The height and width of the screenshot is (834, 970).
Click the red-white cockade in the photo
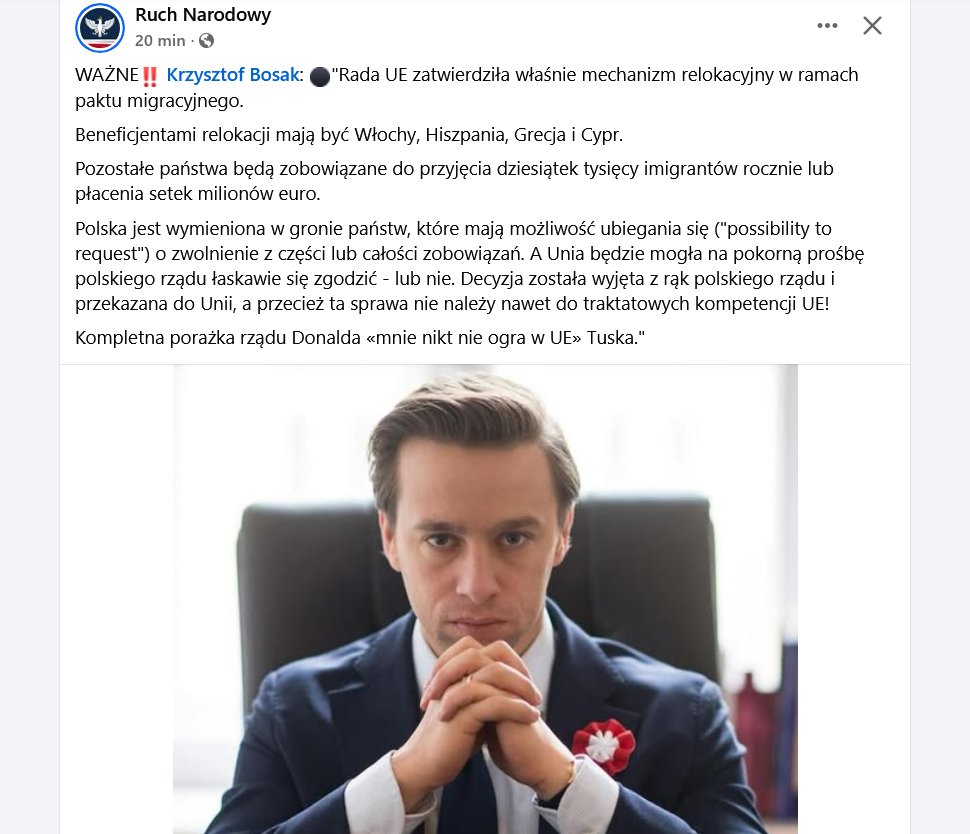[603, 746]
